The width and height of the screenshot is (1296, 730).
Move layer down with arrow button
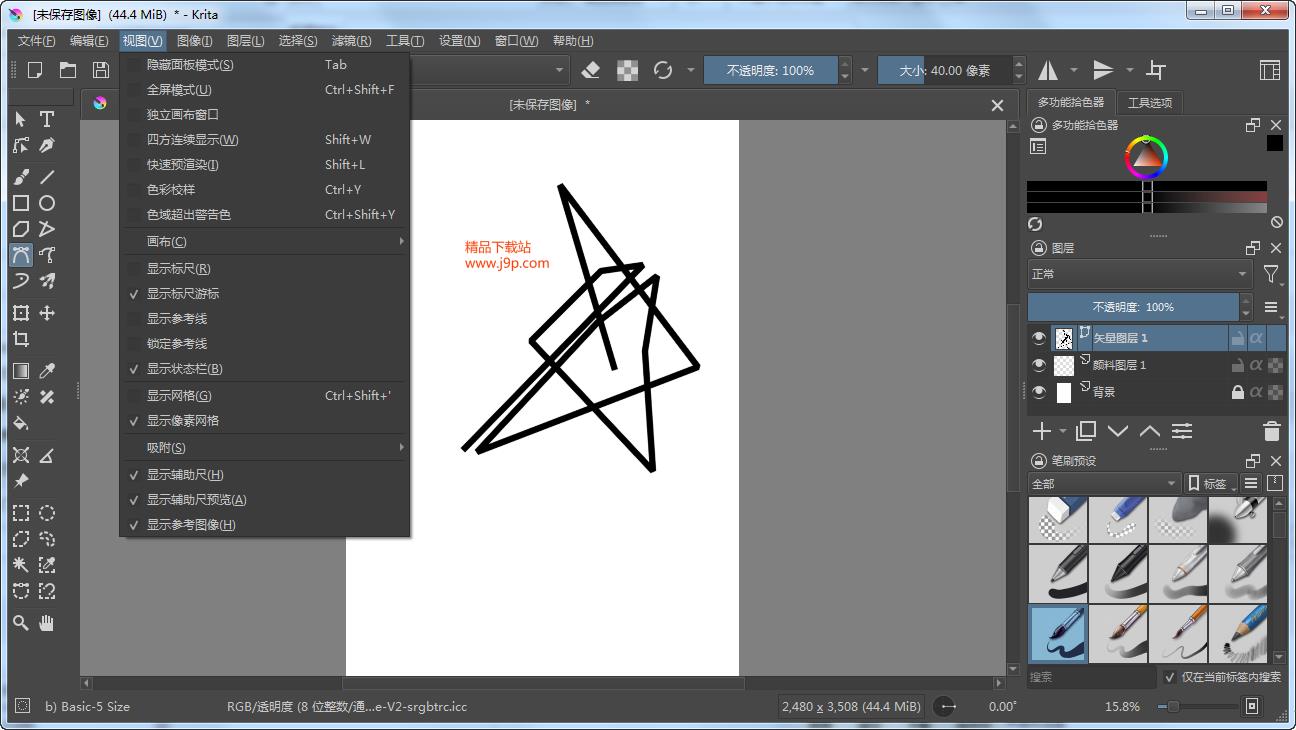pos(1118,431)
